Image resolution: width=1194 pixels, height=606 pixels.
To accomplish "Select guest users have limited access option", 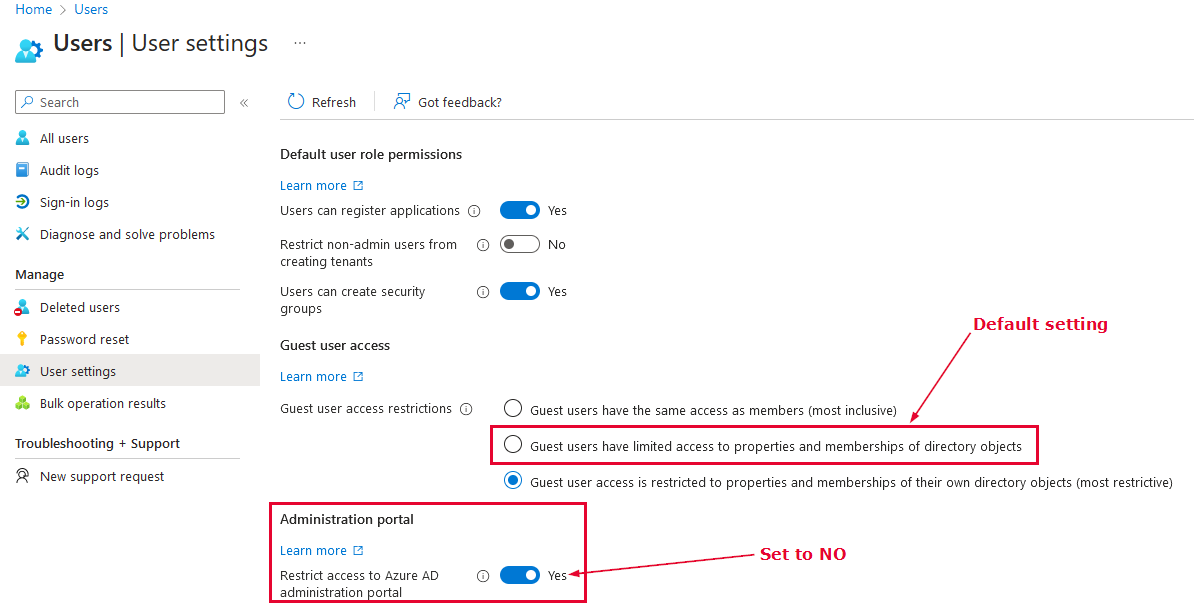I will pyautogui.click(x=513, y=444).
